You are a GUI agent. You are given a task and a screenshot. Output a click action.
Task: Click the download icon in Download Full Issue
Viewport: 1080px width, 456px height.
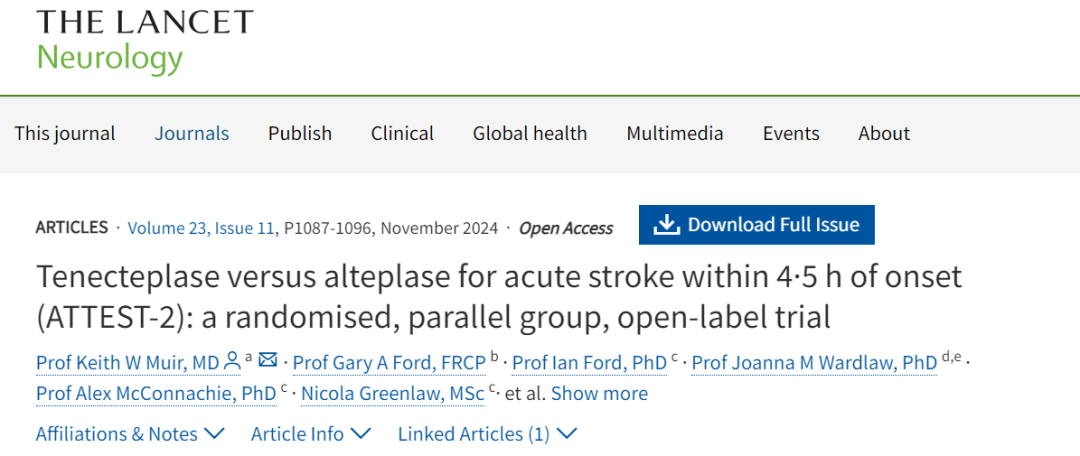tap(666, 225)
